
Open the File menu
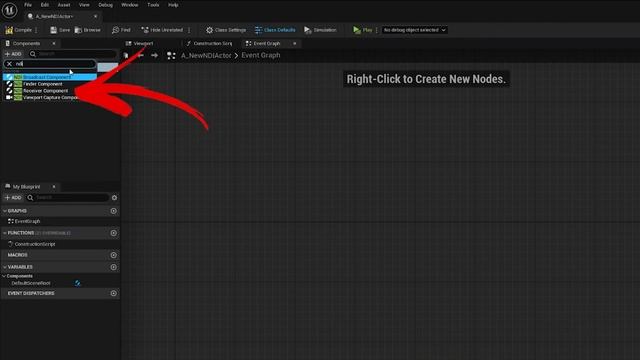click(x=28, y=5)
